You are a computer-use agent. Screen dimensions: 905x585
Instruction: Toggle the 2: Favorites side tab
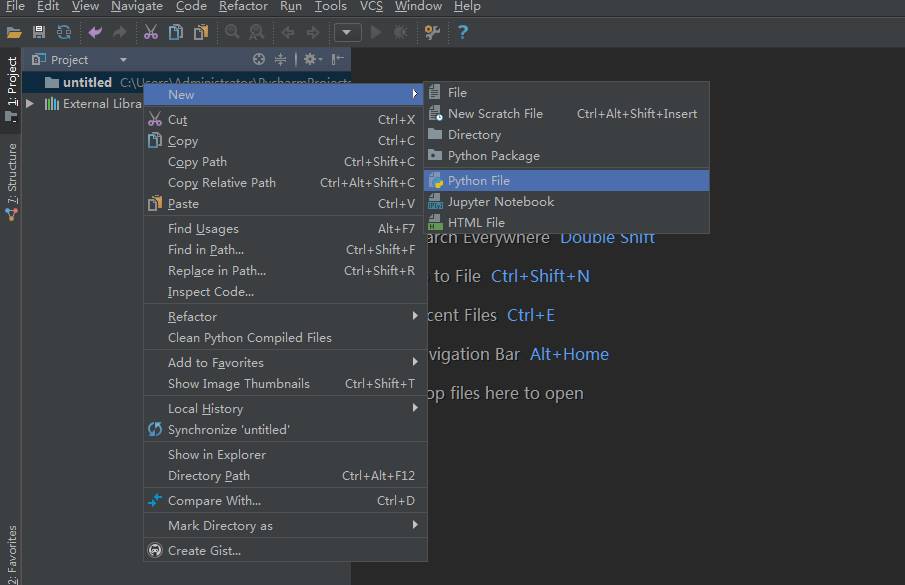click(11, 554)
